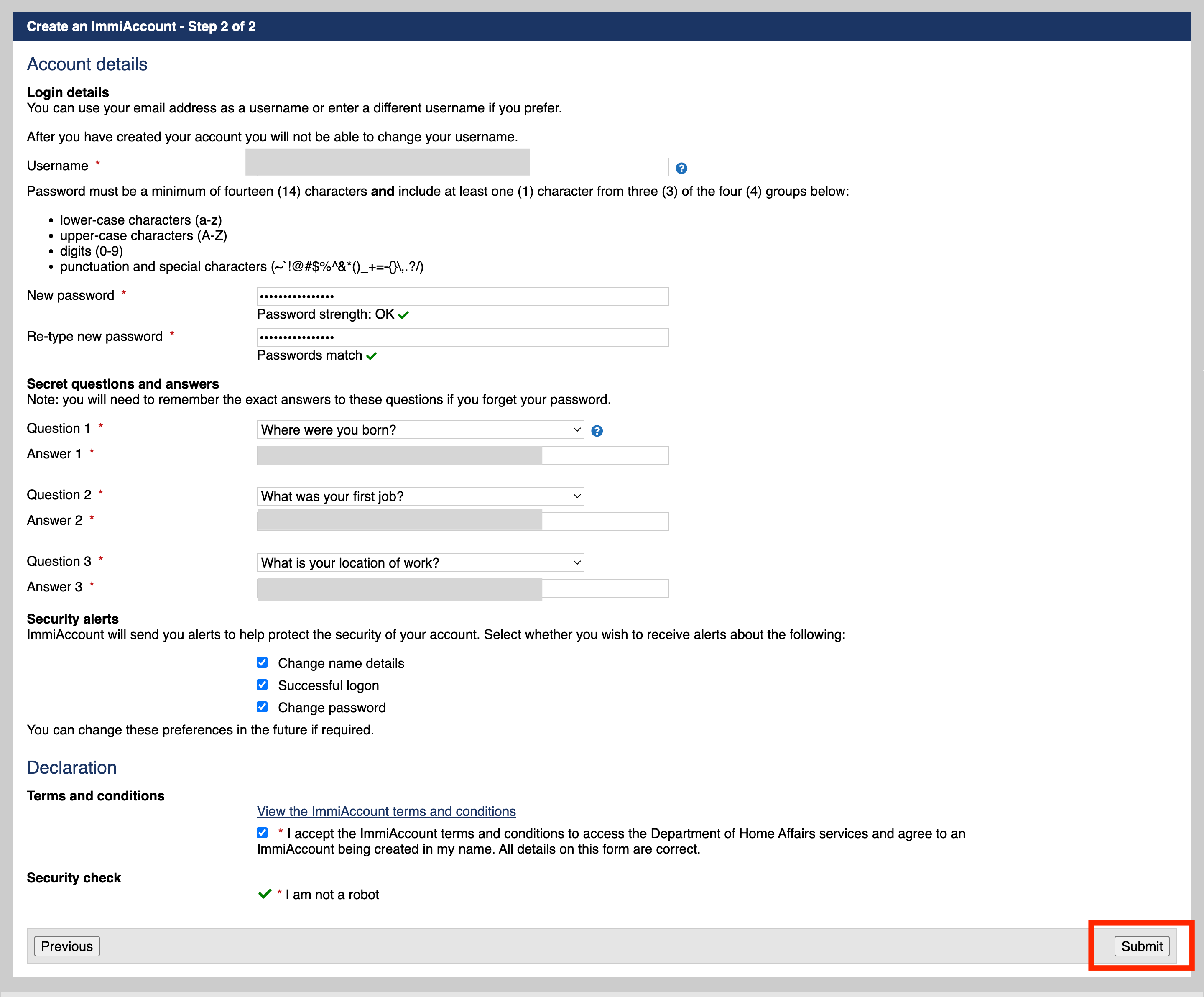Viewport: 1204px width, 997px height.
Task: Untick the accept terms and conditions checkbox
Action: (x=262, y=832)
